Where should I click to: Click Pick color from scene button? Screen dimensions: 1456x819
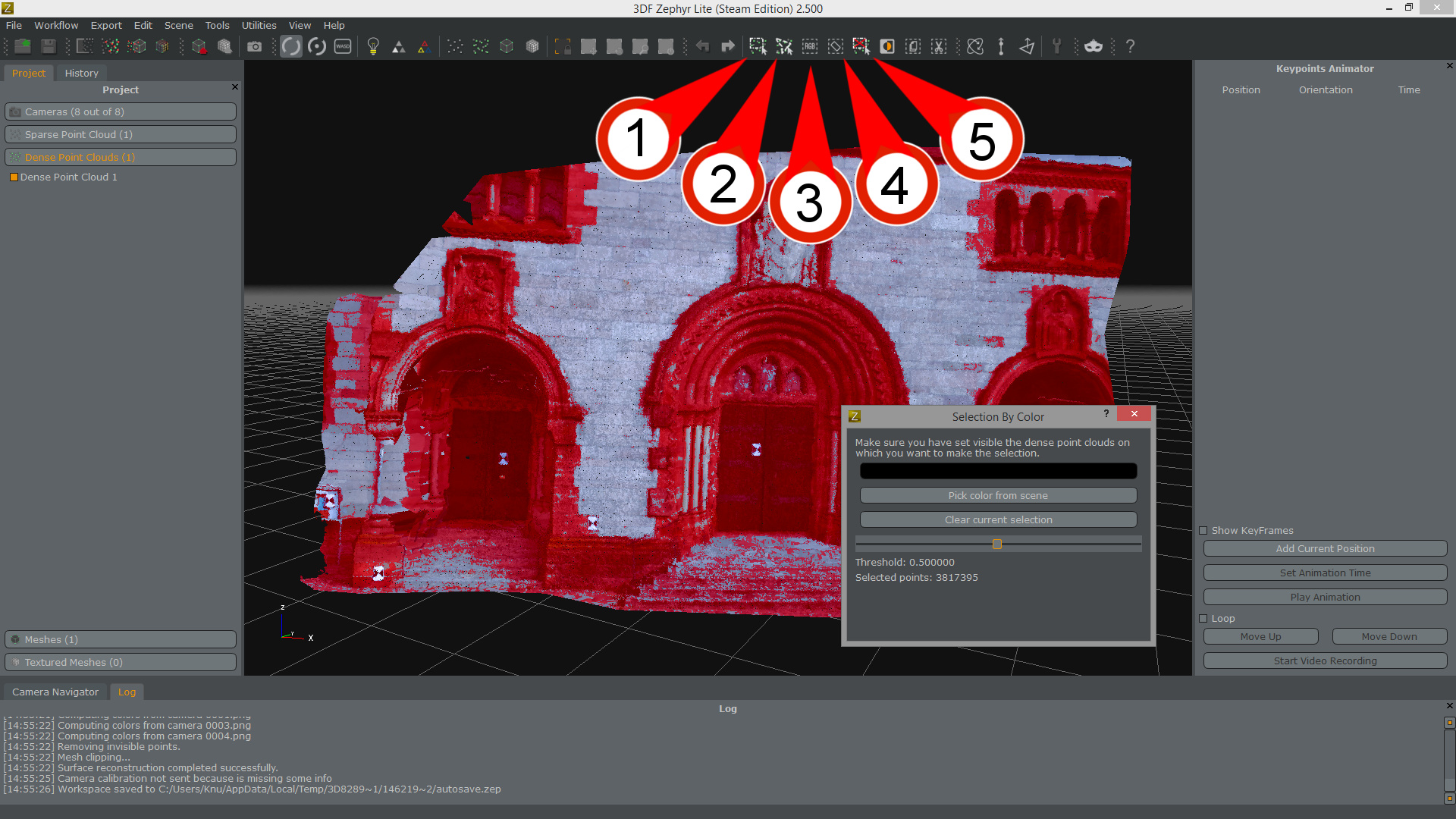pyautogui.click(x=998, y=495)
